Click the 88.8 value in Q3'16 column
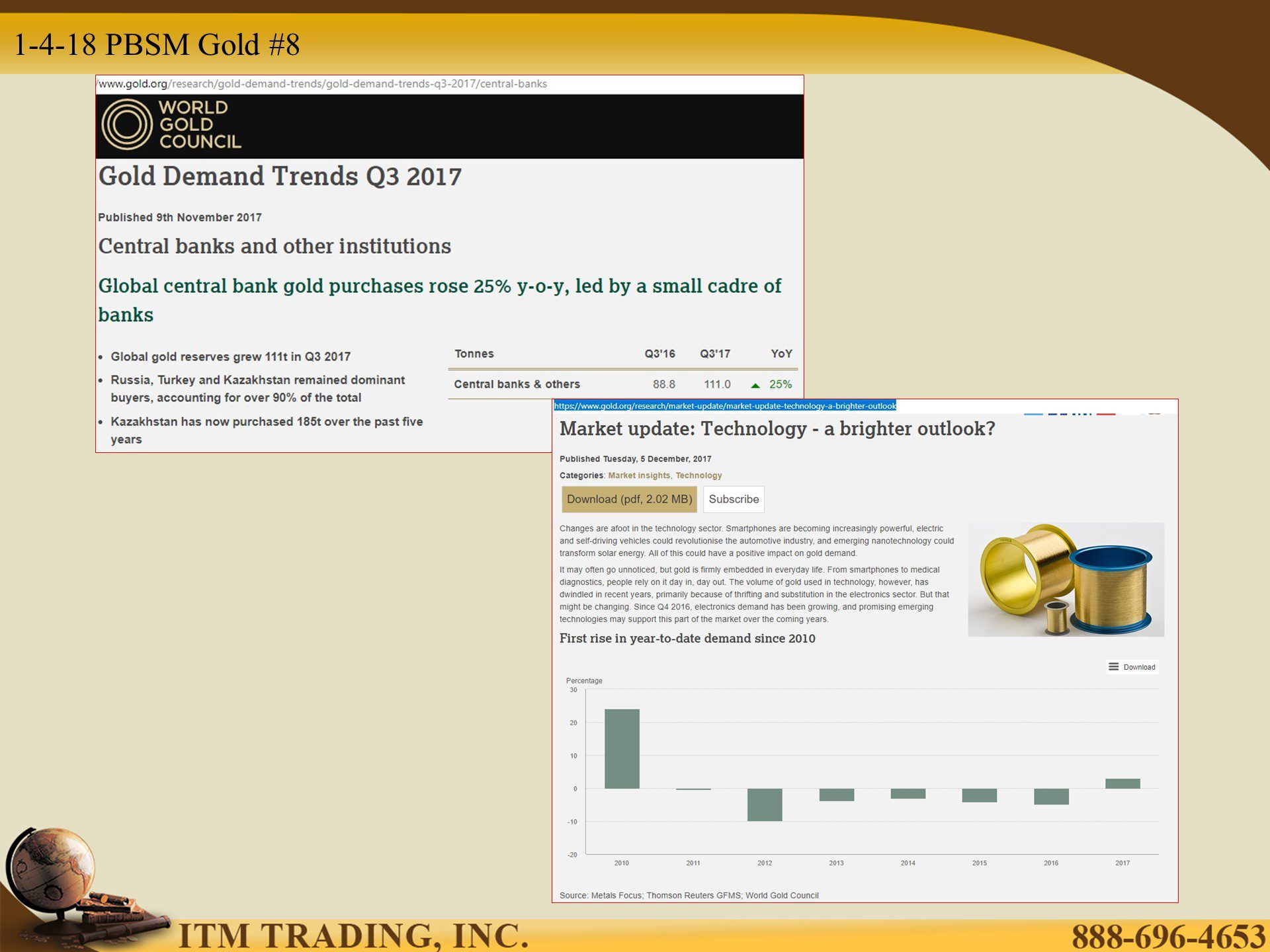This screenshot has width=1270, height=952. click(663, 384)
